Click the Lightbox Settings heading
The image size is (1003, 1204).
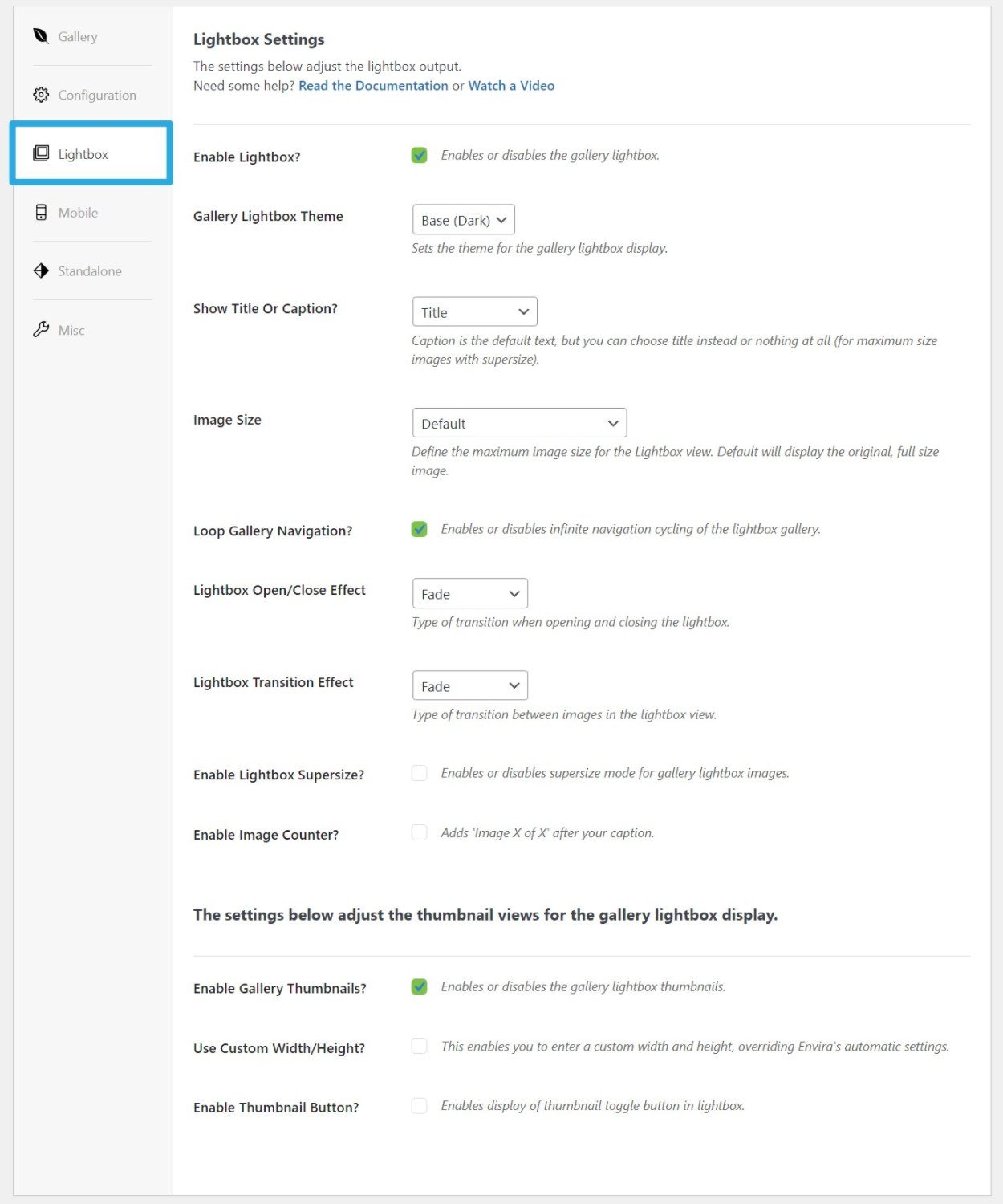click(258, 39)
